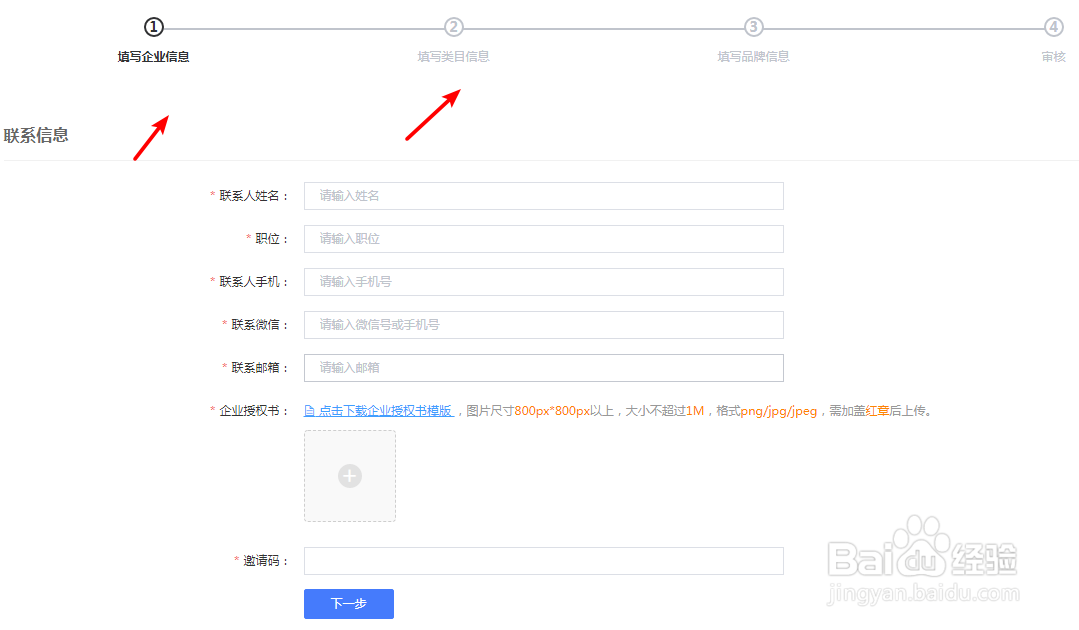Click the 联系邮箱 email input field
This screenshot has height=630, width=1079.
point(543,367)
